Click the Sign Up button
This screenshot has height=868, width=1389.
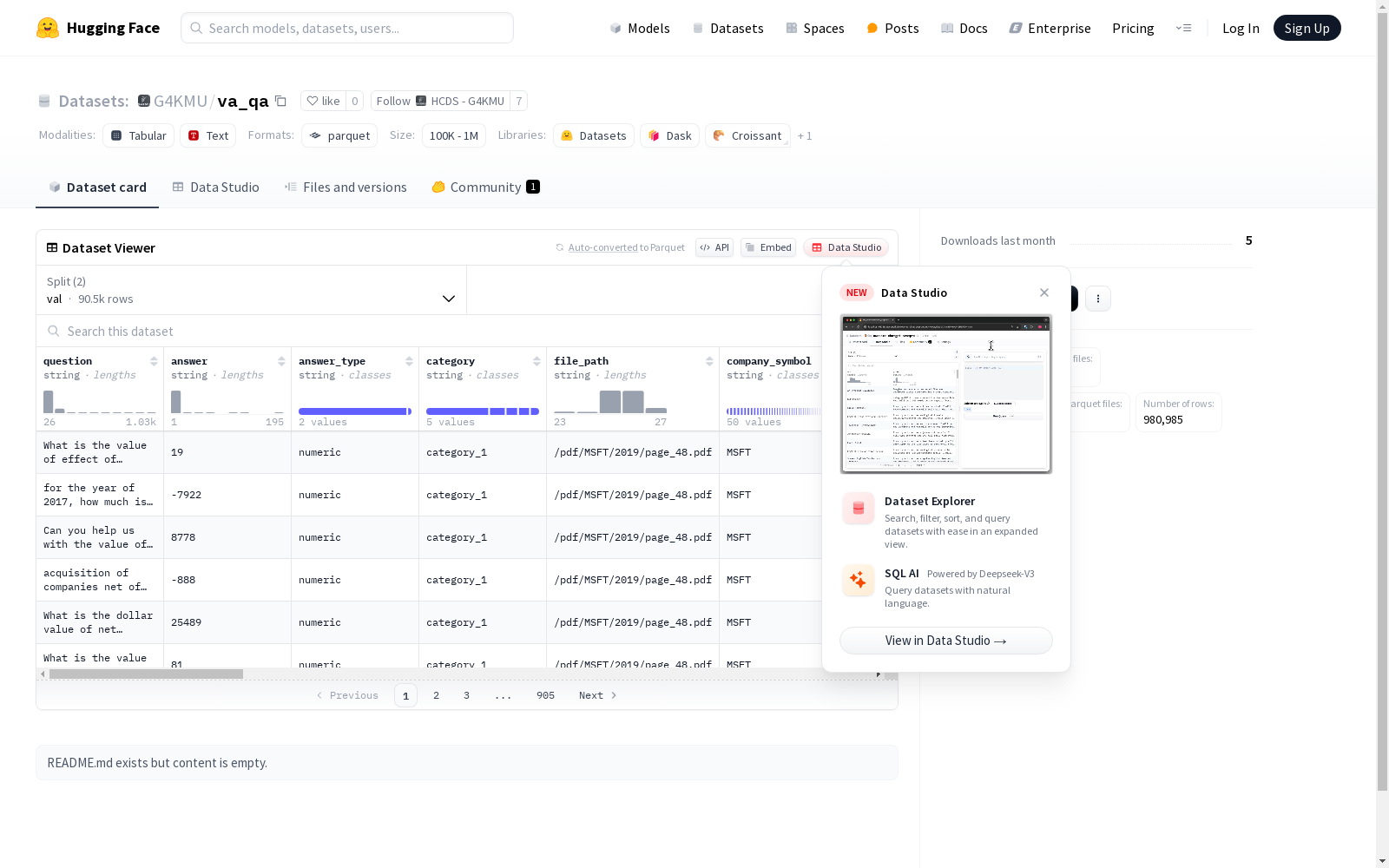(1307, 28)
